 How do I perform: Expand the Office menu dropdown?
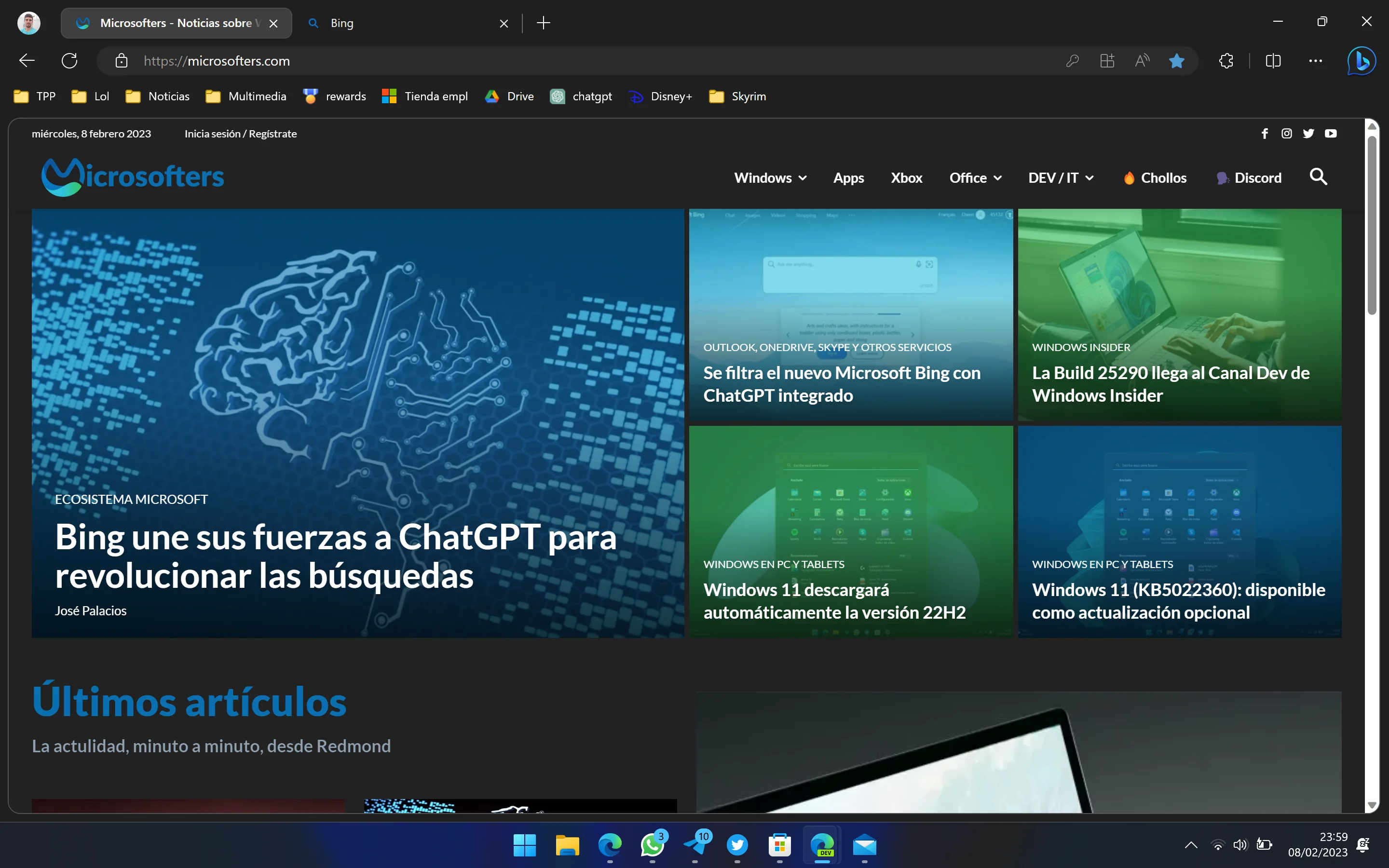975,177
